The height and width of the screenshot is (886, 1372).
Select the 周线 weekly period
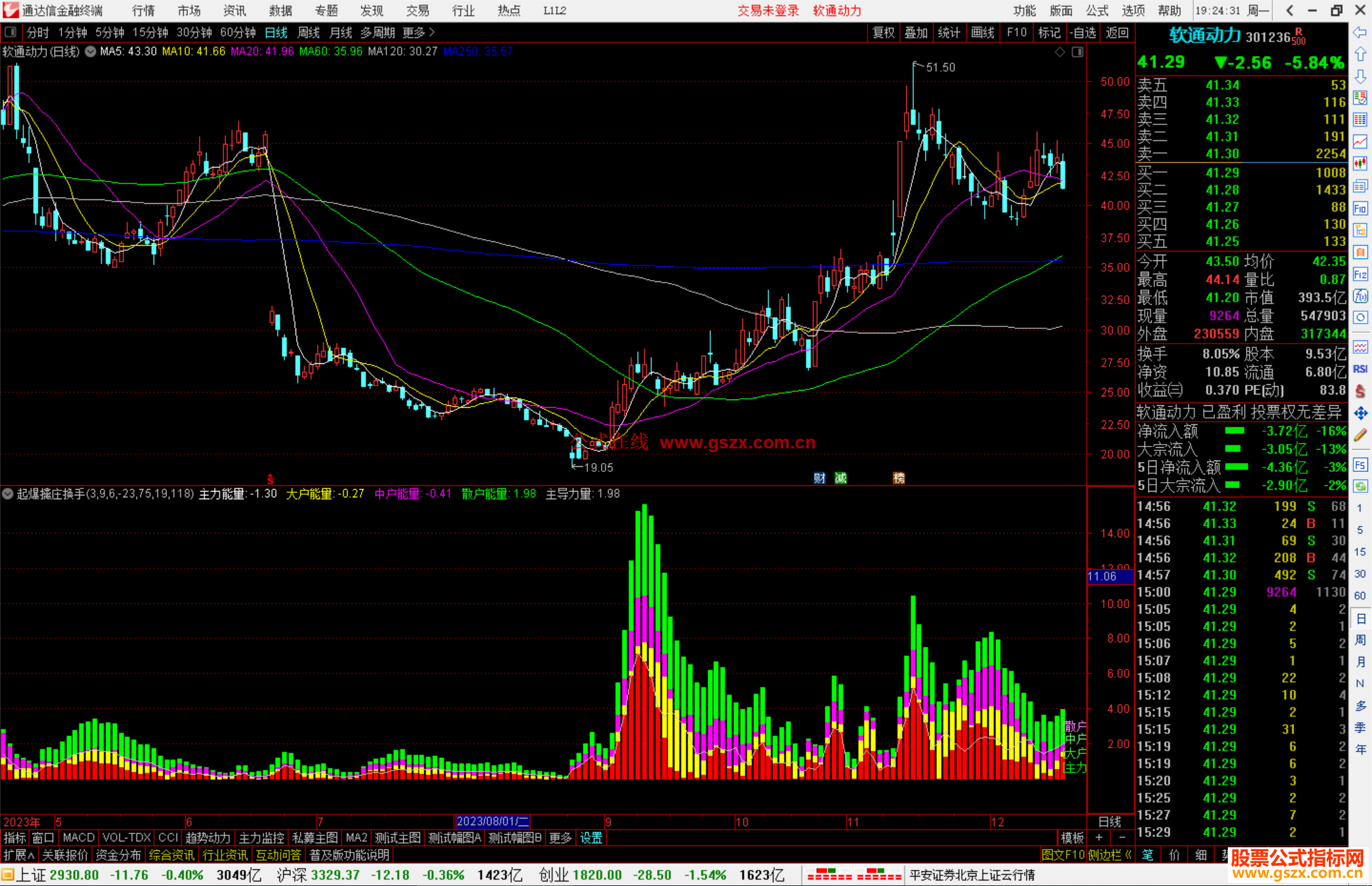(x=309, y=32)
